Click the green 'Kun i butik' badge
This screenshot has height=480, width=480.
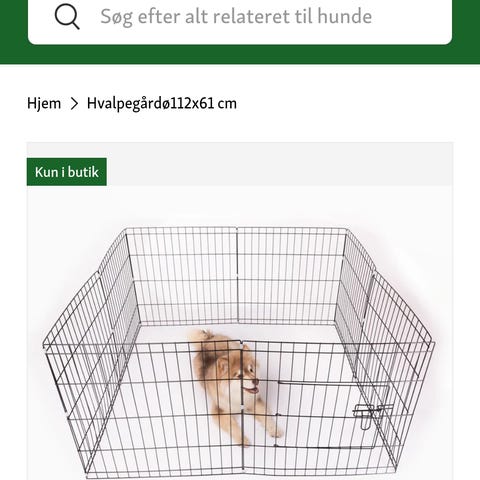pos(67,172)
